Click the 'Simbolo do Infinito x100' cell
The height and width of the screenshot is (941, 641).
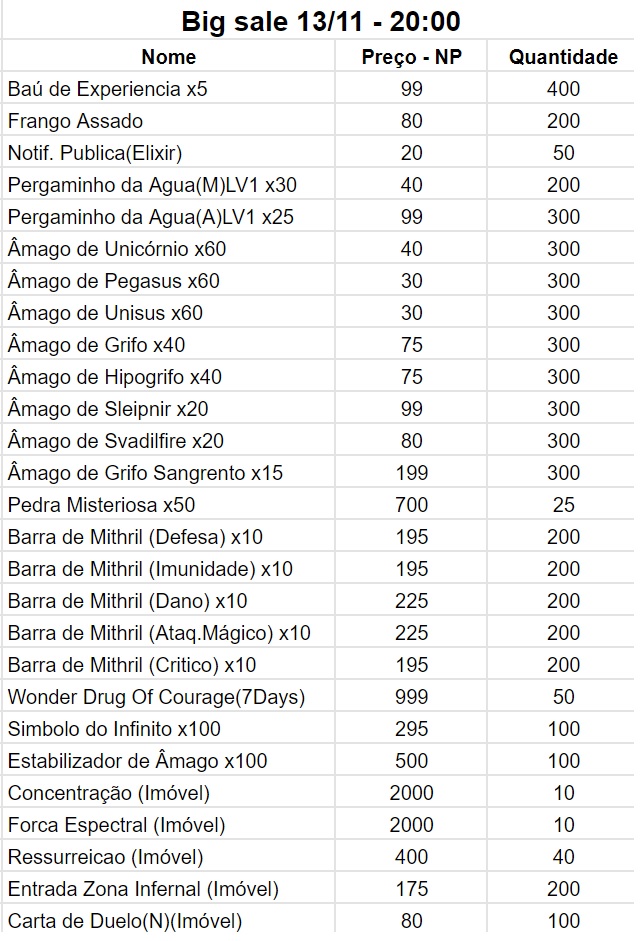coord(114,729)
